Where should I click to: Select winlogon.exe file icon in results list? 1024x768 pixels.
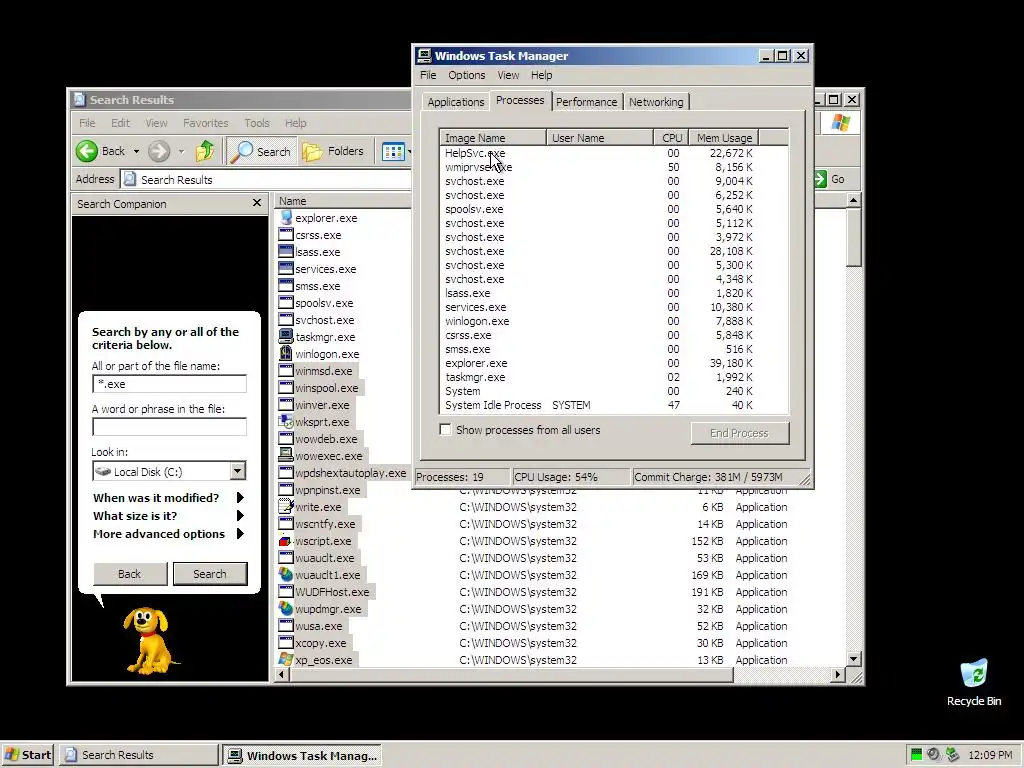[x=285, y=353]
